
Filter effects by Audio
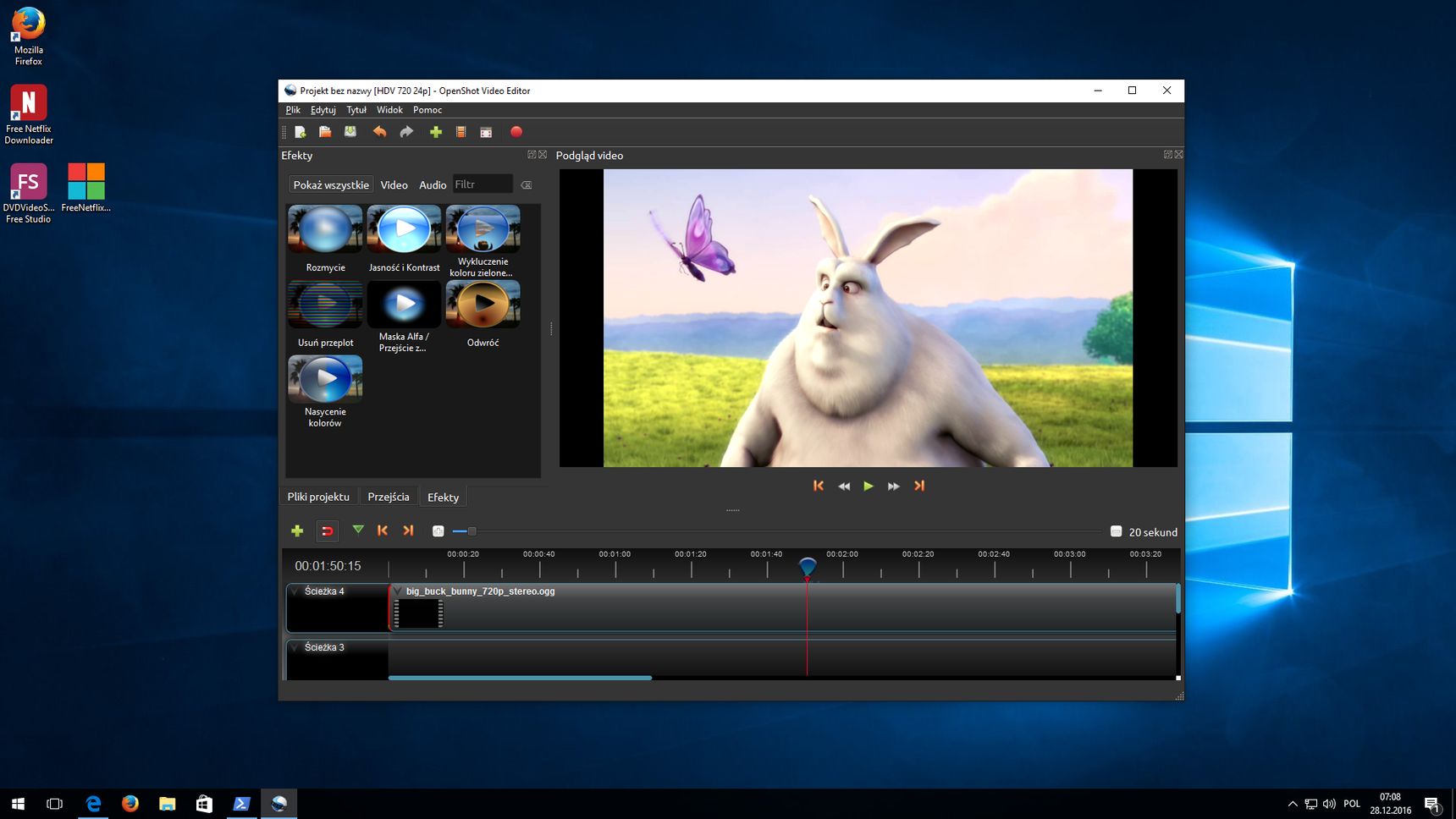[x=433, y=184]
